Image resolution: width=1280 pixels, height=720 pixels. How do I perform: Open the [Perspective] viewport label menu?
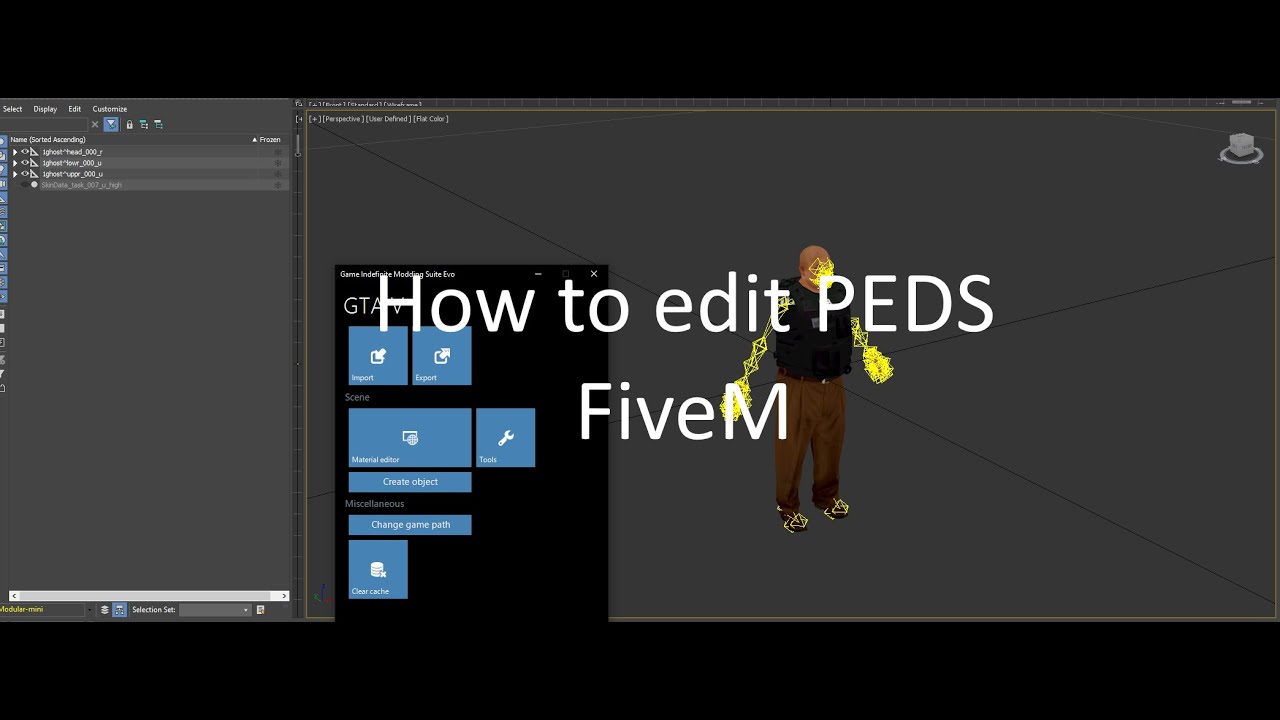(x=343, y=119)
